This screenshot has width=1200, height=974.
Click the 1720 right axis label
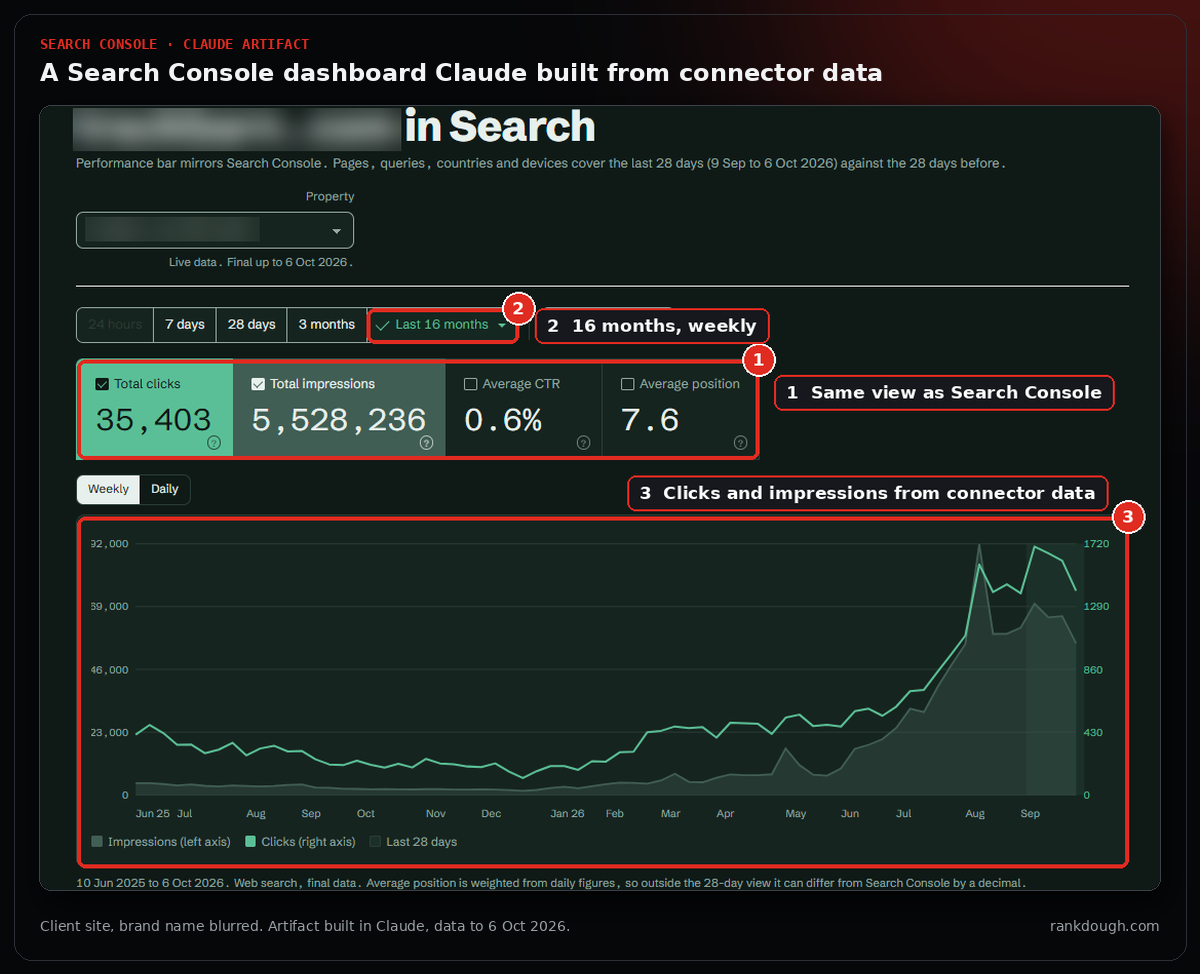pyautogui.click(x=1097, y=544)
